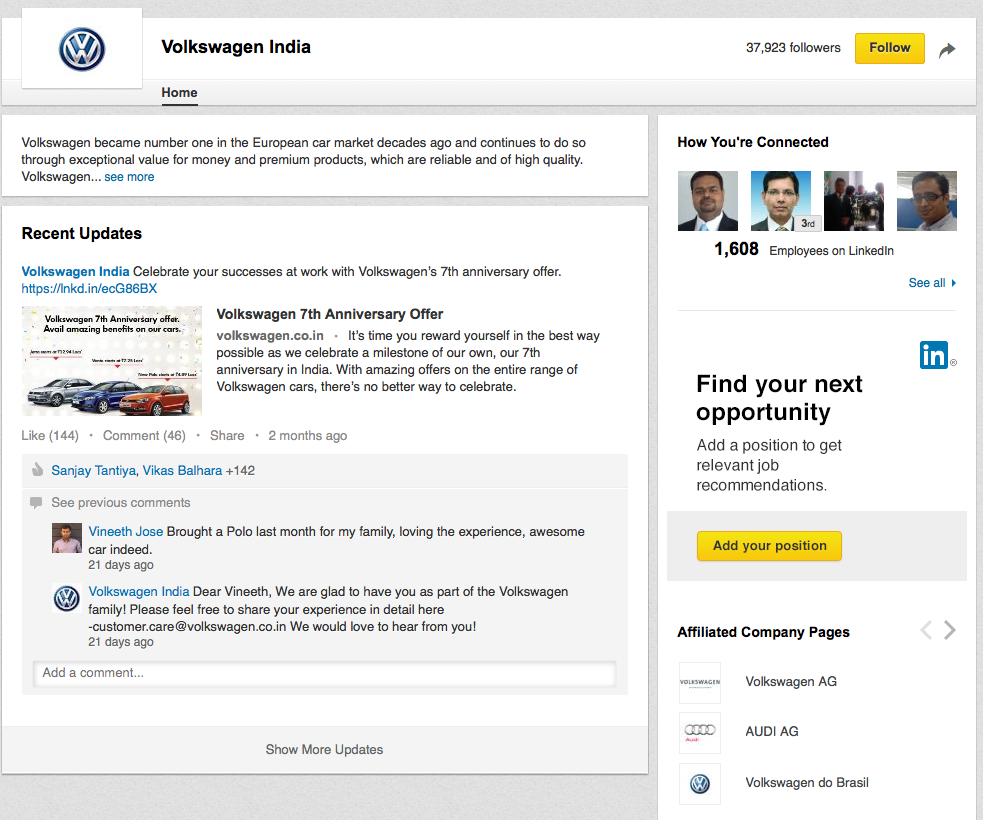Open the third connected employee photo

click(854, 201)
